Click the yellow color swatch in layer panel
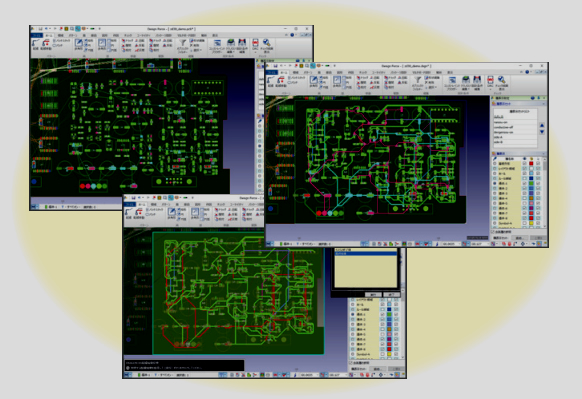The image size is (582, 399). [x=531, y=223]
